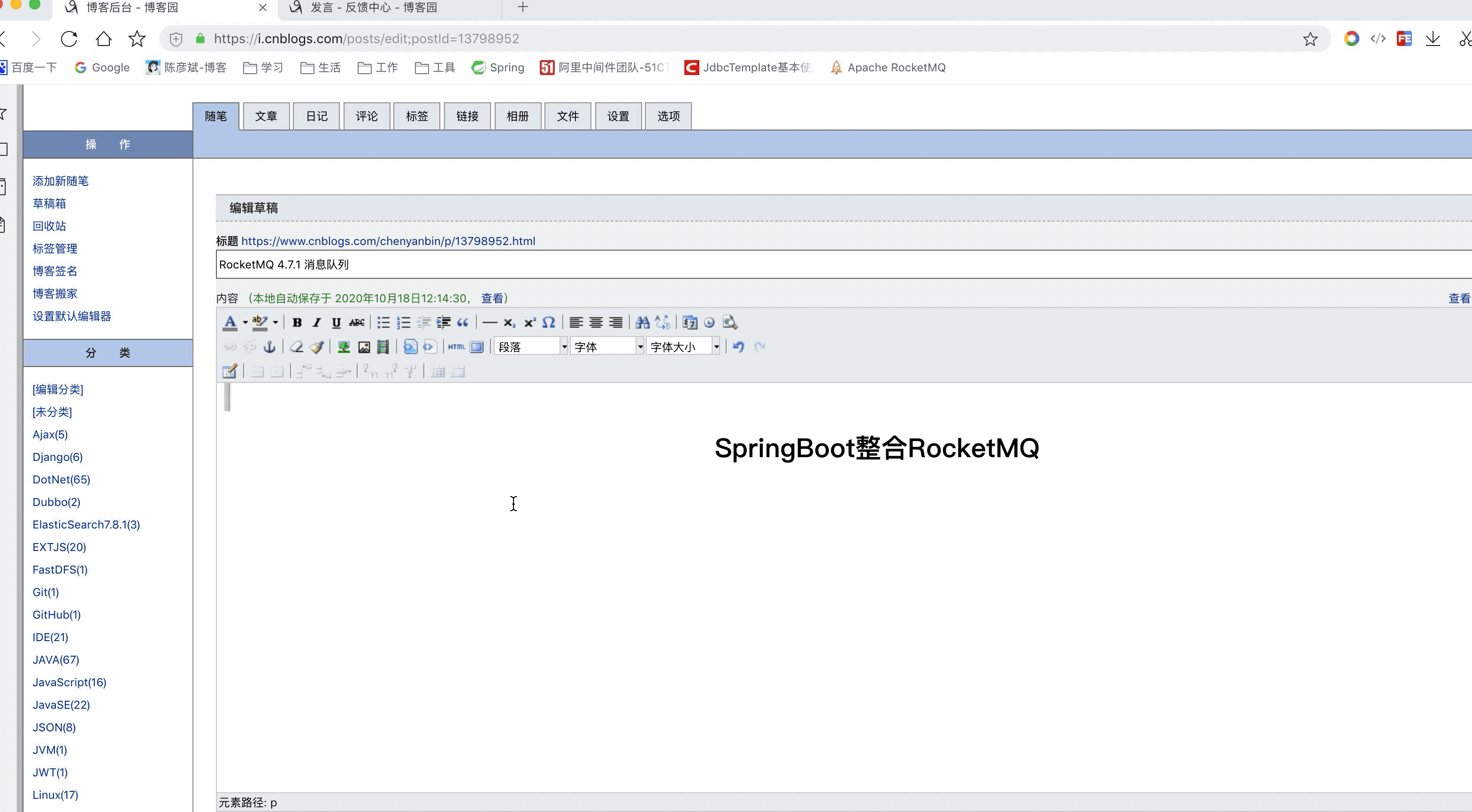
Task: Toggle bold formatting
Action: pyautogui.click(x=297, y=322)
